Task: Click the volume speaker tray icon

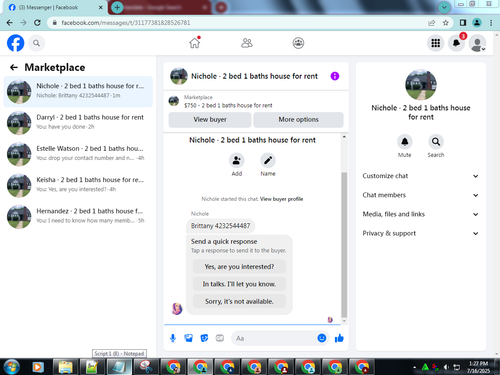Action: pos(446,367)
